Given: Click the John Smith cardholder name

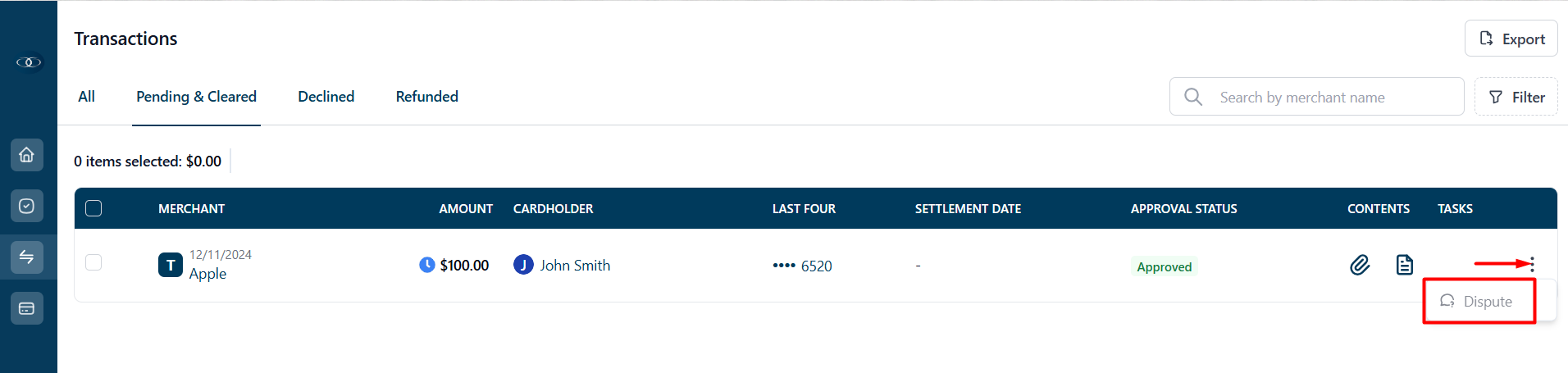Looking at the screenshot, I should (x=574, y=266).
